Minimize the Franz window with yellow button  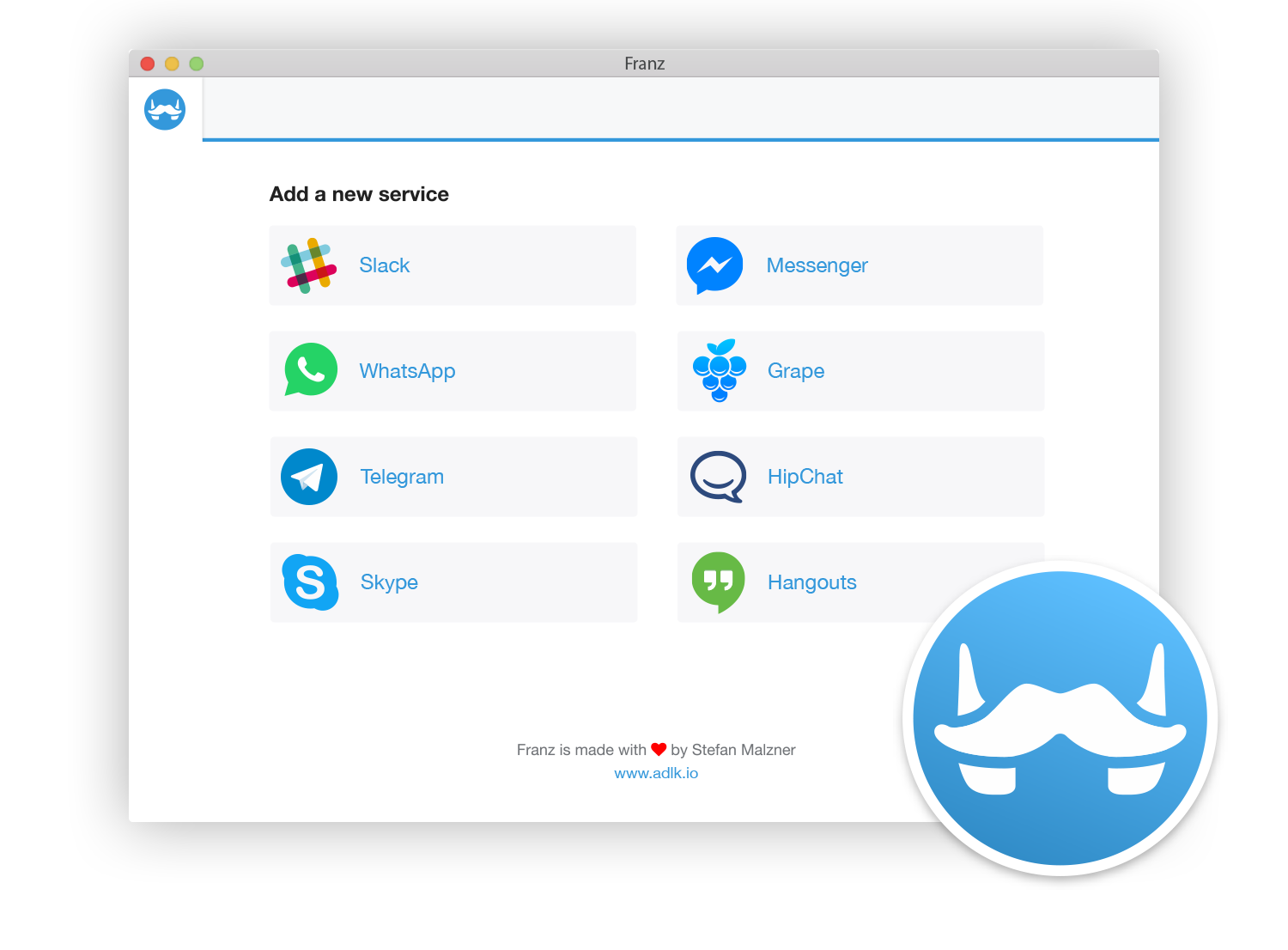(x=172, y=64)
